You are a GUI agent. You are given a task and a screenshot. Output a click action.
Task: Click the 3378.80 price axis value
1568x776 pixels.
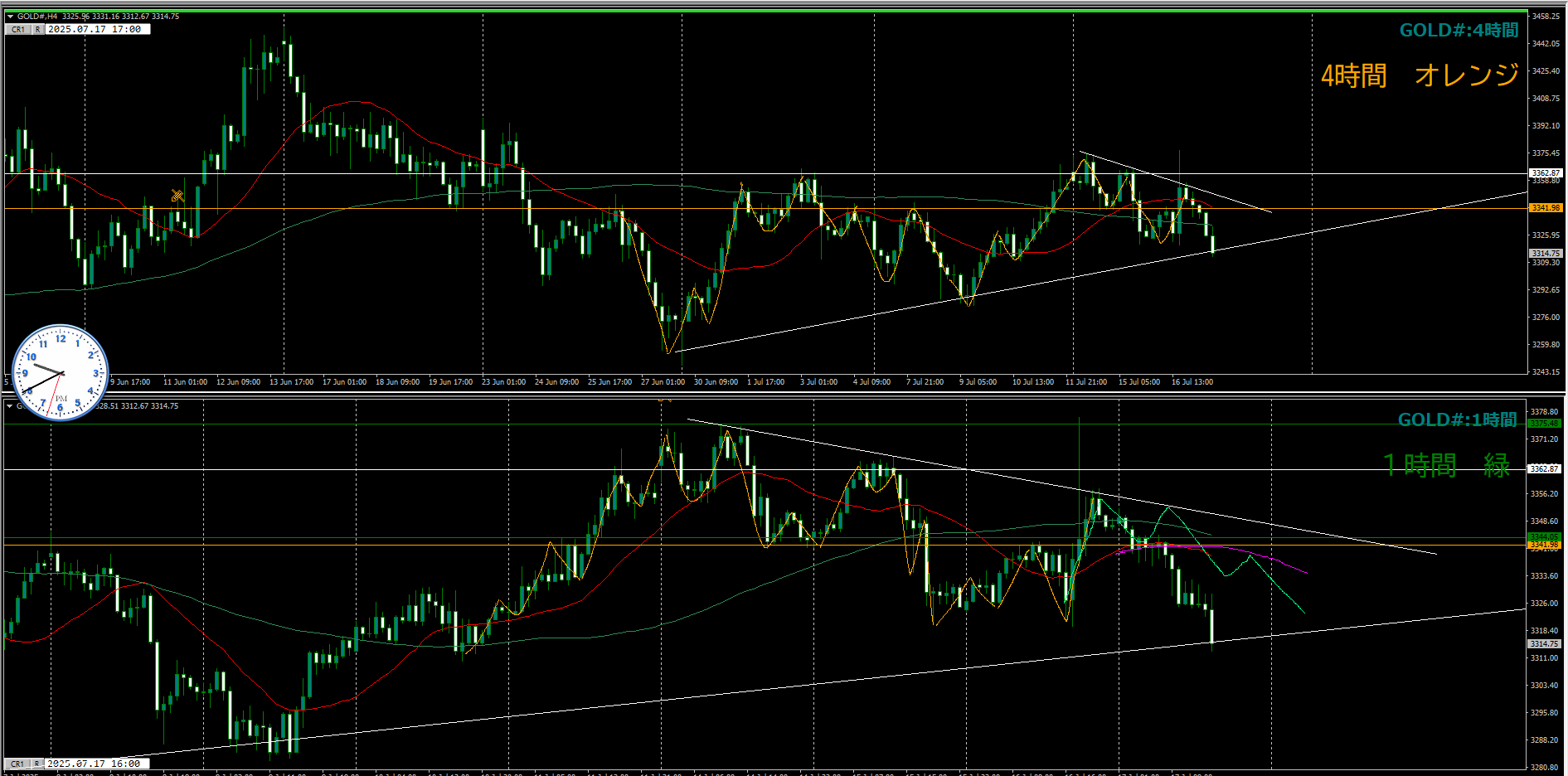tap(1544, 412)
